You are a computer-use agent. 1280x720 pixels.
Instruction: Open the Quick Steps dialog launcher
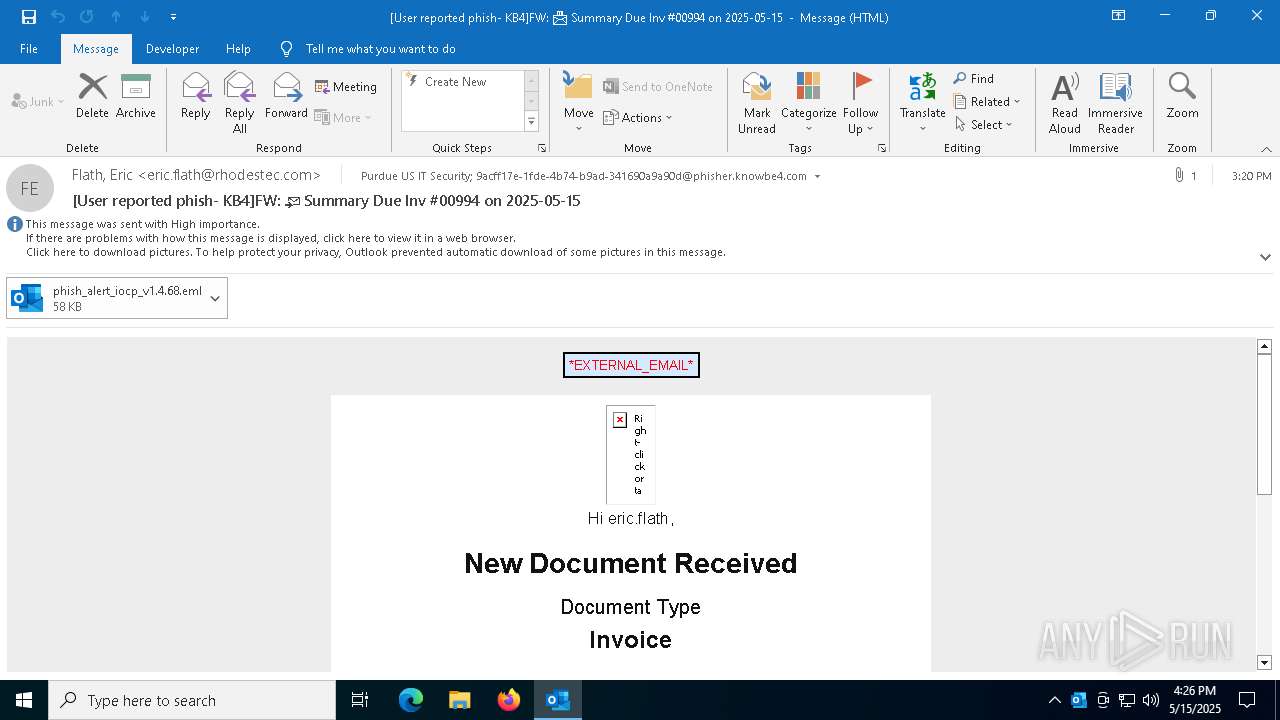pos(542,148)
